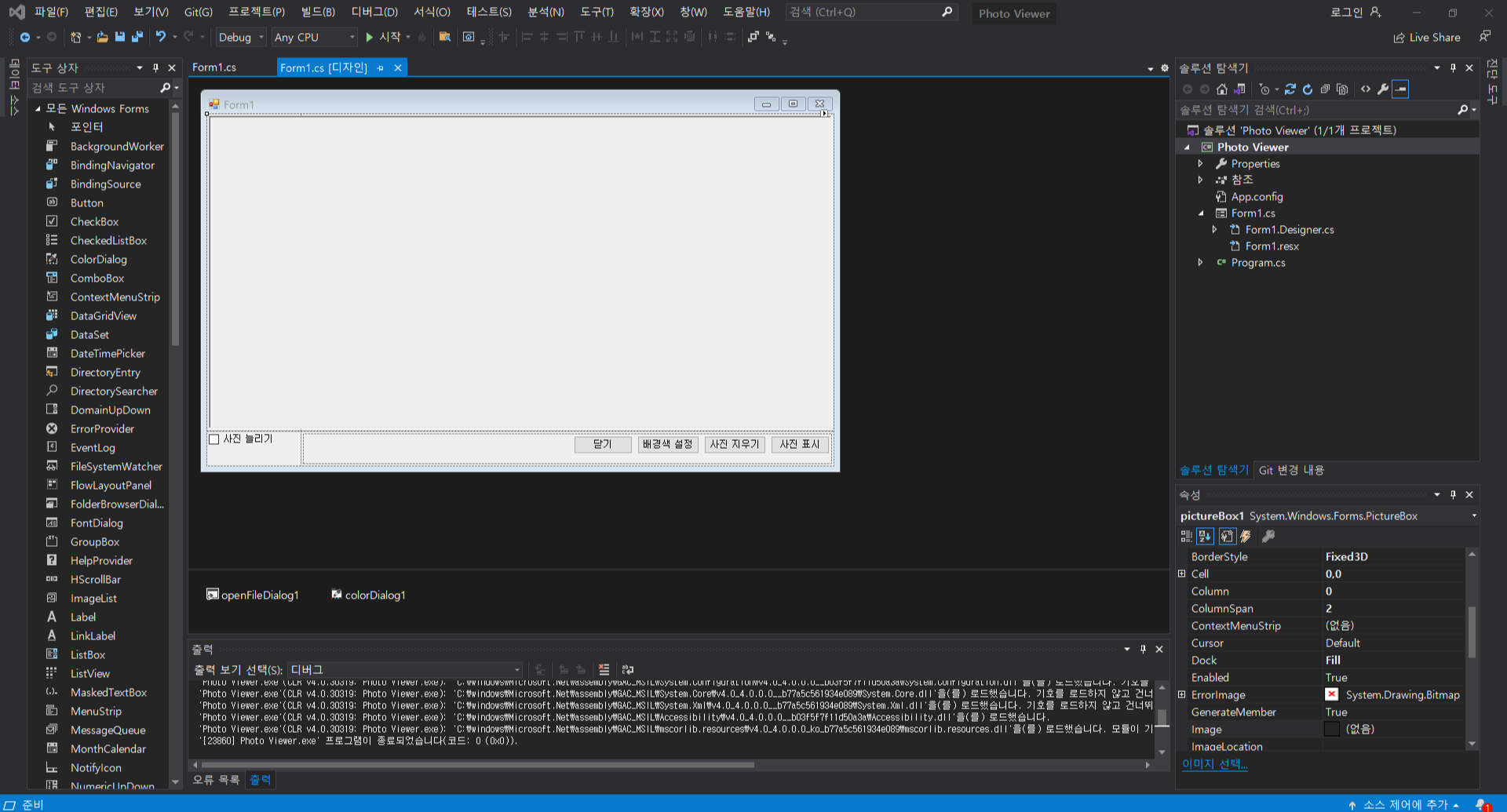Check the '사진 늘리기' checkbox on form
The image size is (1507, 812).
[213, 439]
